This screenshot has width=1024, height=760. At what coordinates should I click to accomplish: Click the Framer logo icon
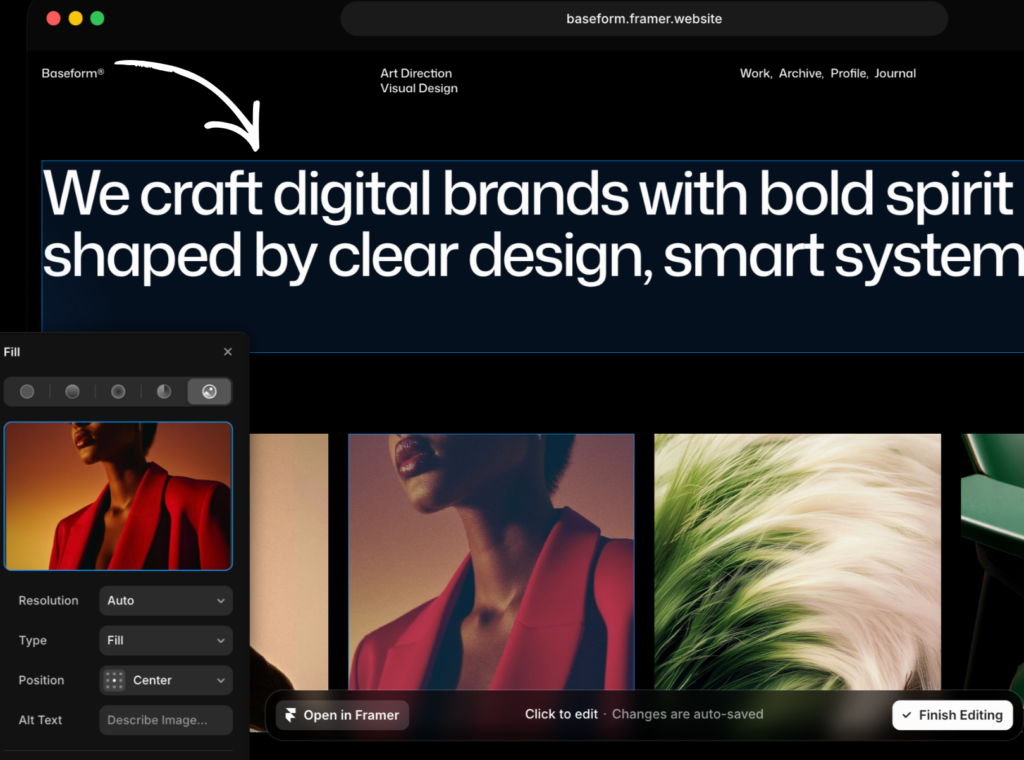tap(291, 715)
